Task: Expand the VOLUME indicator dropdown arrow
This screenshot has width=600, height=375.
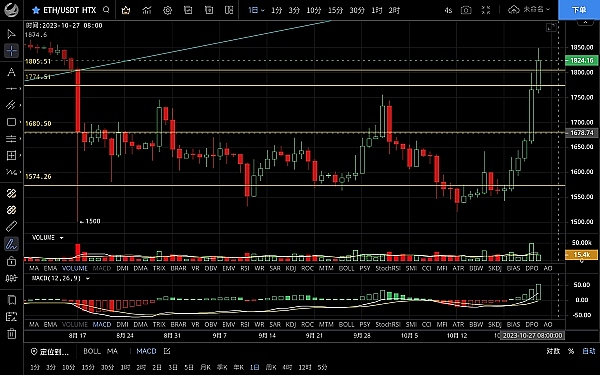Action: [x=61, y=238]
